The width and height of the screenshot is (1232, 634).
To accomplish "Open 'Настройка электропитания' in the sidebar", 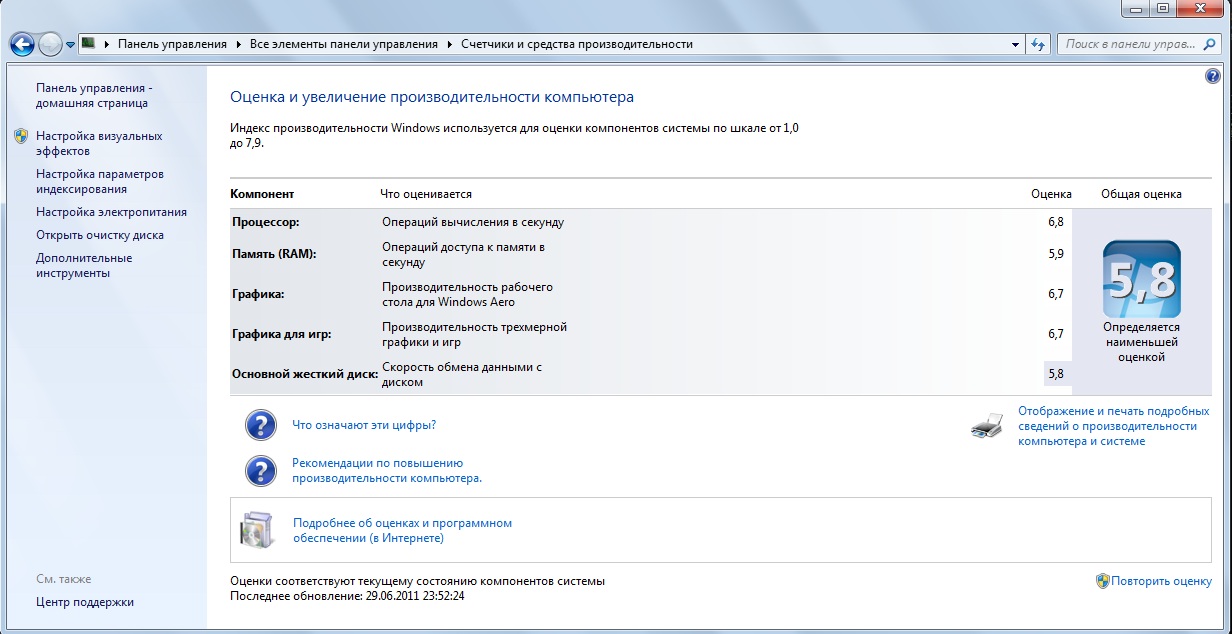I will [111, 212].
